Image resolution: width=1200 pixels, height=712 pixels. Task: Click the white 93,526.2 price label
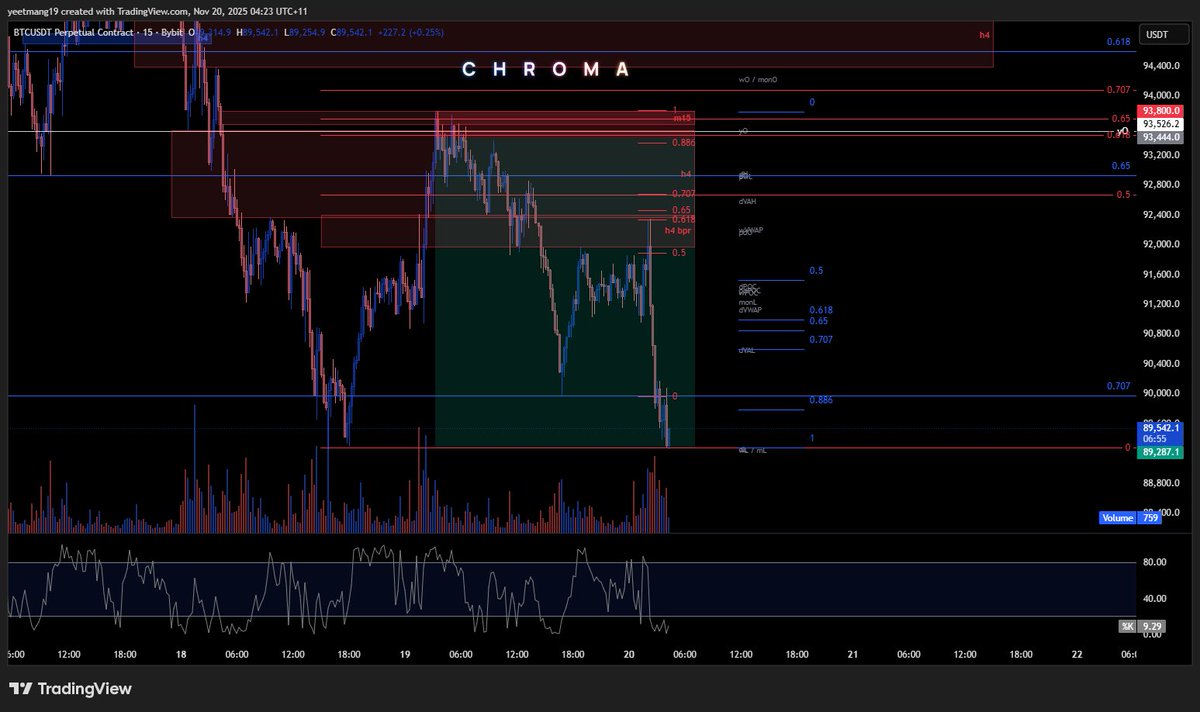(1161, 124)
